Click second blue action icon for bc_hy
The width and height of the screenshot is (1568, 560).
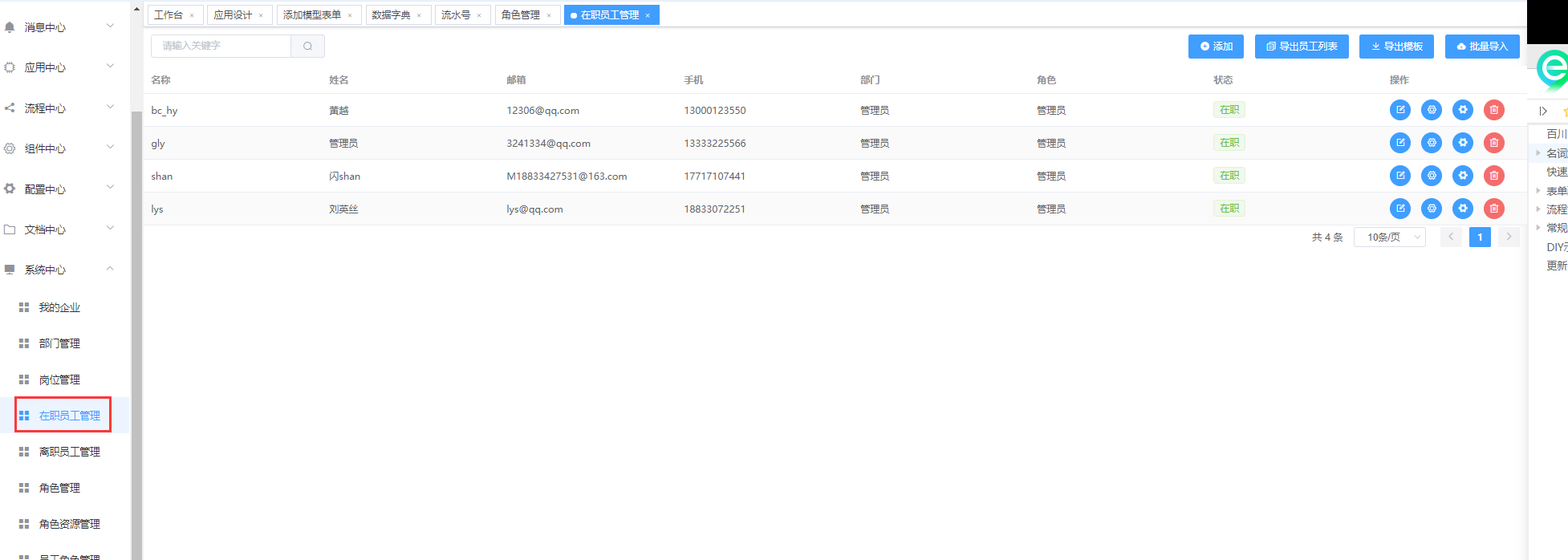pos(1432,110)
